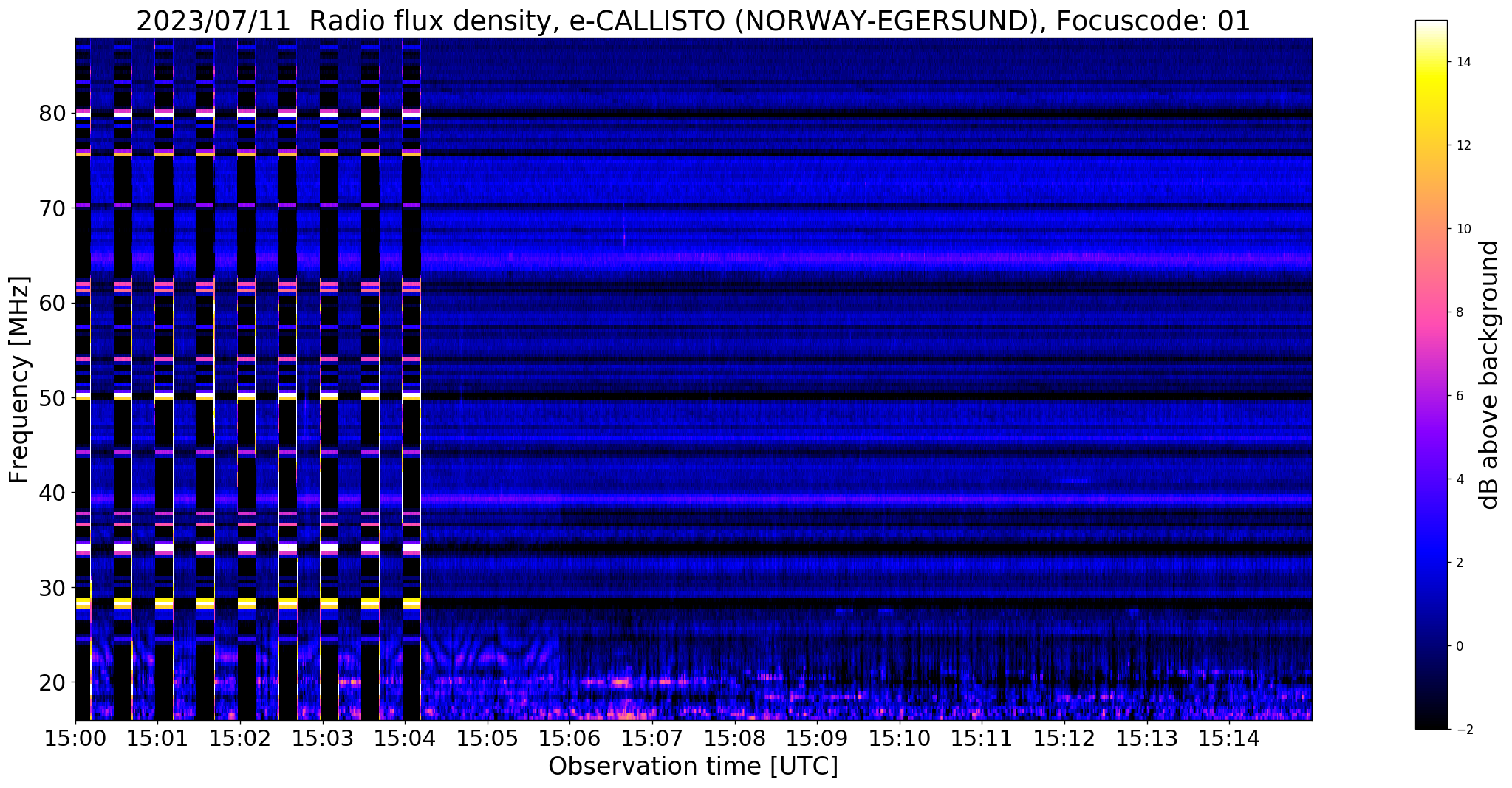Click the 15:03 time tick label
The height and width of the screenshot is (788, 1512).
[x=322, y=738]
